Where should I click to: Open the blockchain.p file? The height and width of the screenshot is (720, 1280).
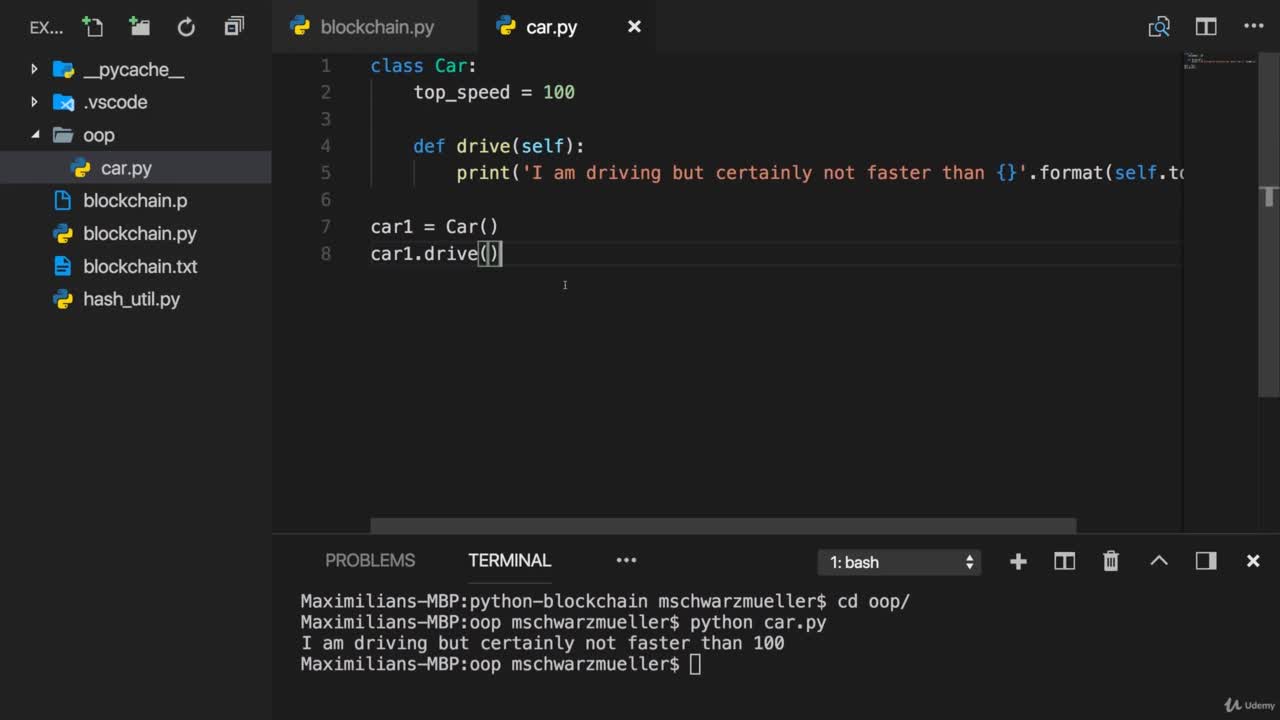135,200
